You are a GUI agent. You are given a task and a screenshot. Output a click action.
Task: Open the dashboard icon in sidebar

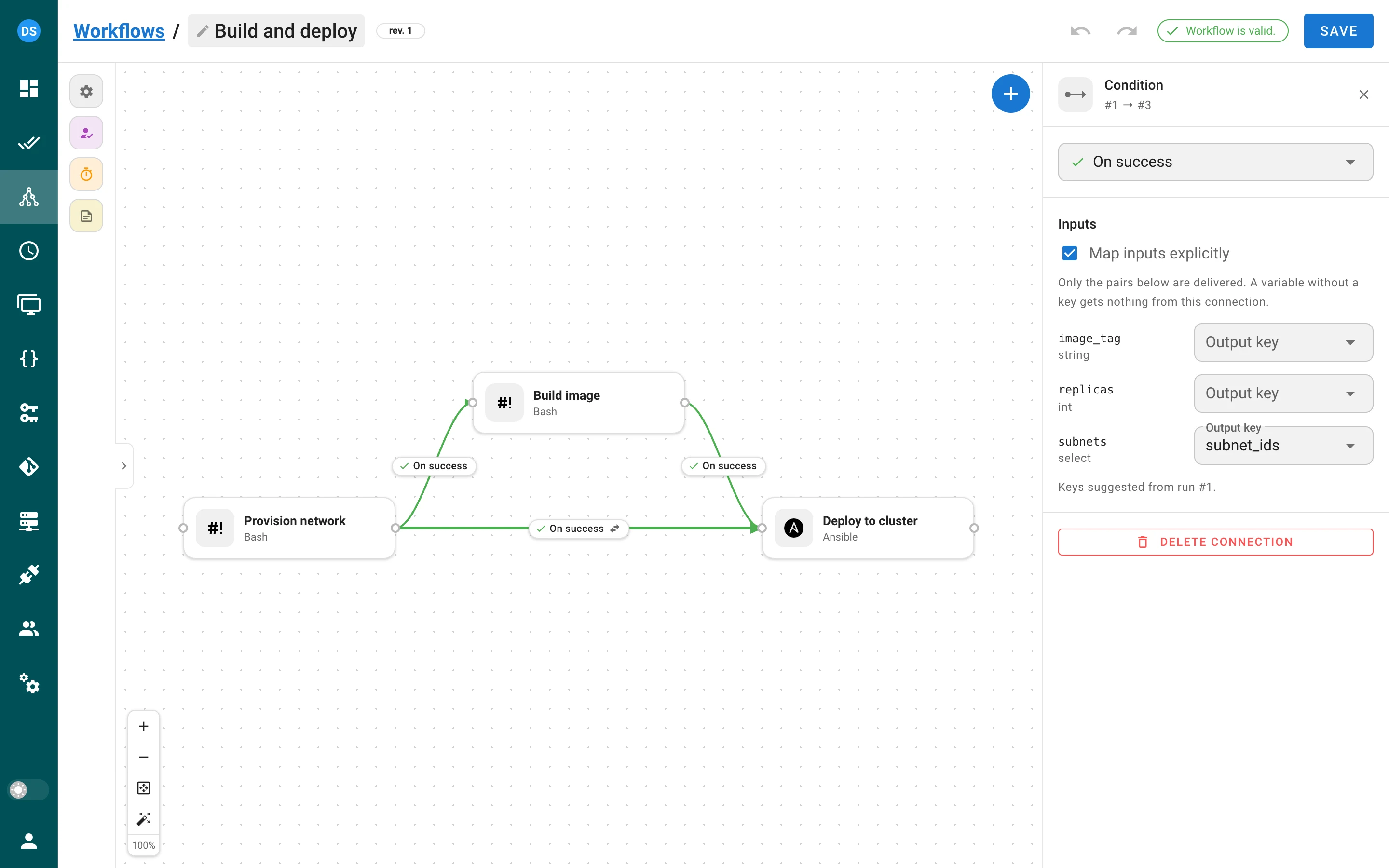(x=29, y=88)
